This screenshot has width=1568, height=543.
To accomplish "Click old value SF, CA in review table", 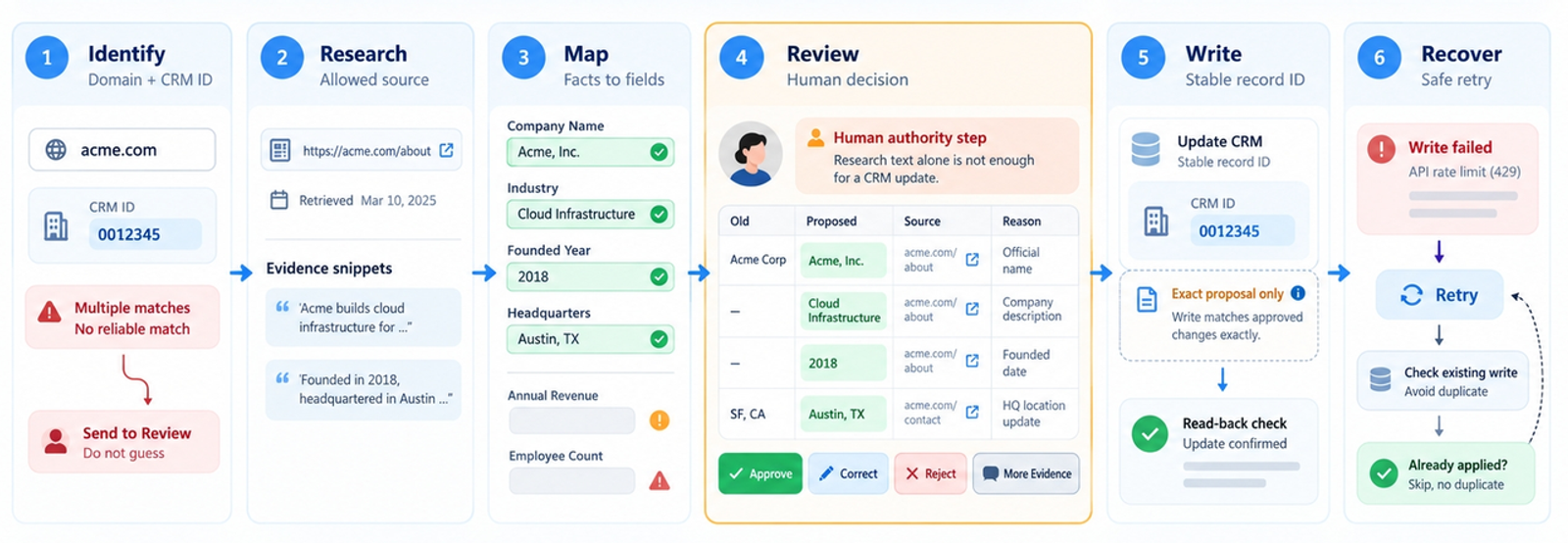I will (748, 414).
